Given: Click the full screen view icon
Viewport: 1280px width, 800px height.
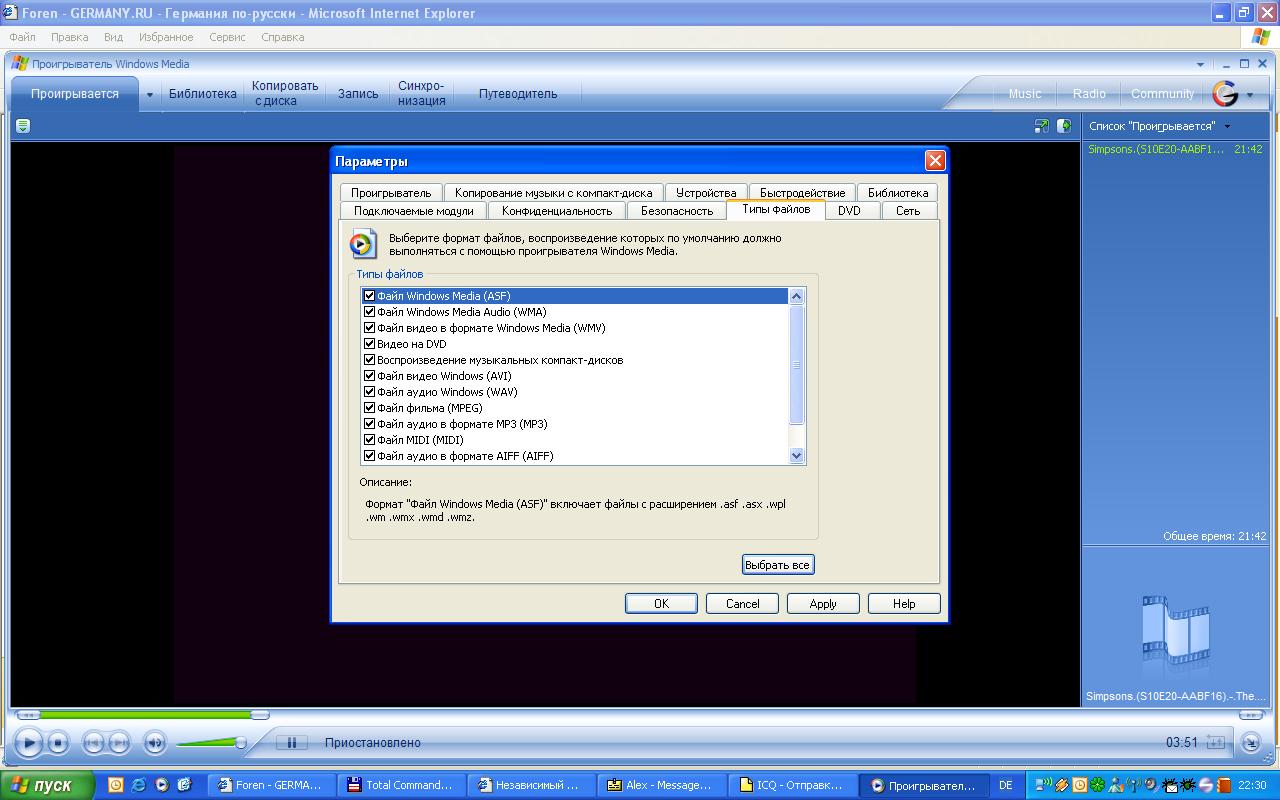Looking at the screenshot, I should point(1041,126).
